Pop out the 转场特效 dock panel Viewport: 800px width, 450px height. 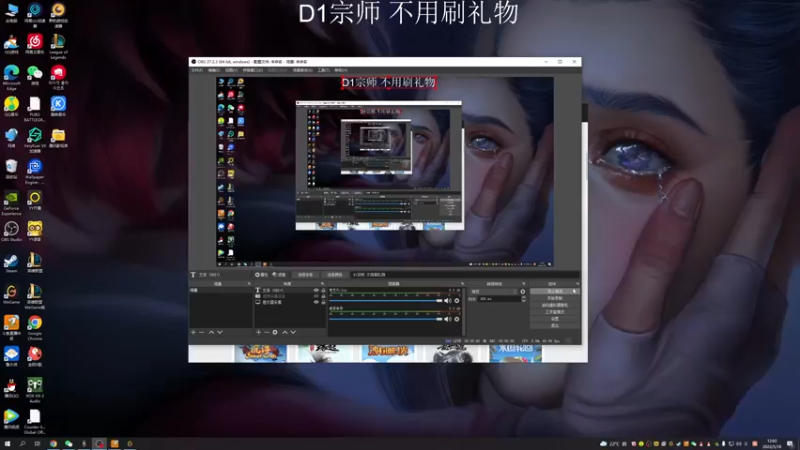click(523, 284)
